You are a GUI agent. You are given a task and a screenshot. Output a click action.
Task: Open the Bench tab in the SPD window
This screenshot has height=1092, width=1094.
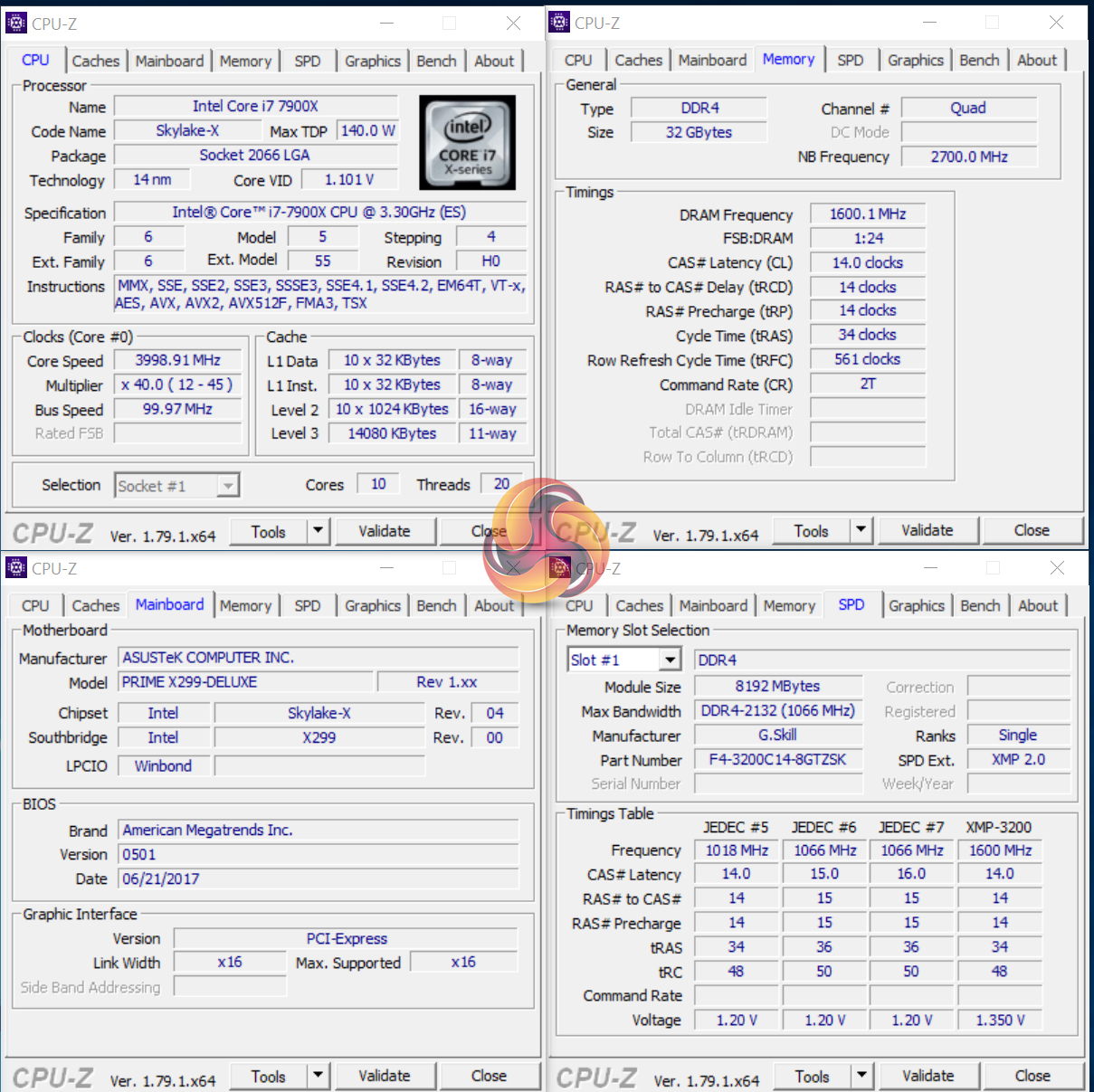980,605
